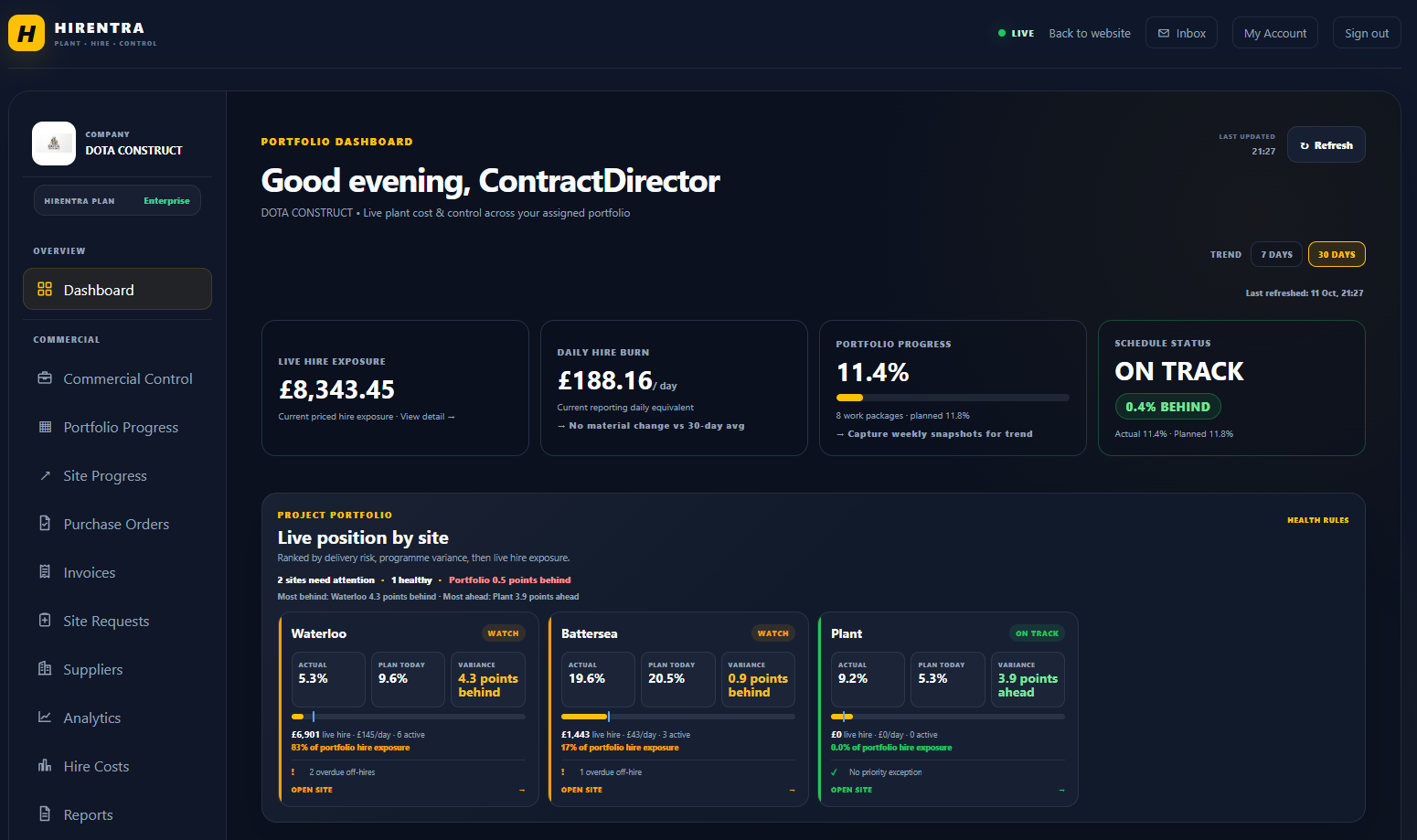Click the Portfolio Progress 11.4% progress bar
This screenshot has height=840, width=1417.
click(953, 398)
